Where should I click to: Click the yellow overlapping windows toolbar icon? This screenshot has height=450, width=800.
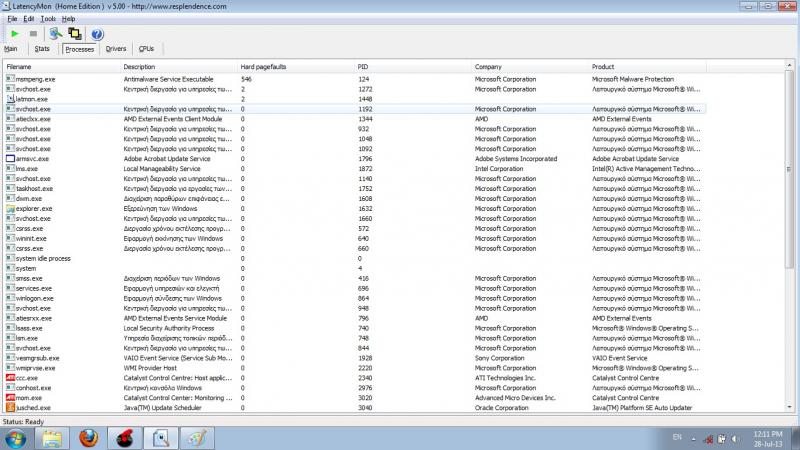click(x=75, y=34)
